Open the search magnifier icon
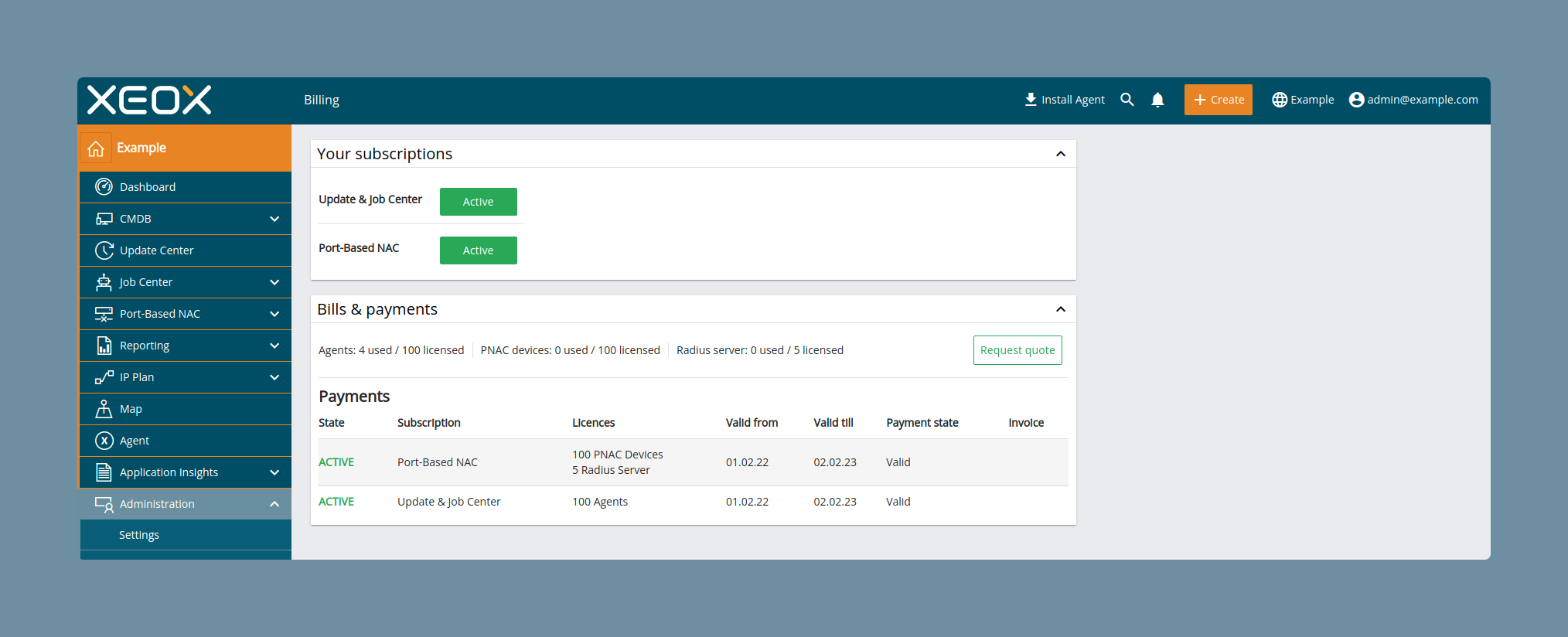Image resolution: width=1568 pixels, height=637 pixels. pyautogui.click(x=1127, y=100)
